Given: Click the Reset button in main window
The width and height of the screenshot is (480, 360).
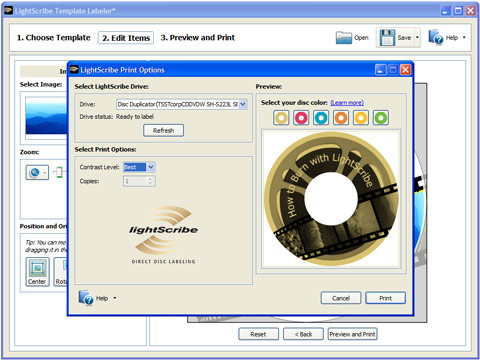Looking at the screenshot, I should 258,334.
